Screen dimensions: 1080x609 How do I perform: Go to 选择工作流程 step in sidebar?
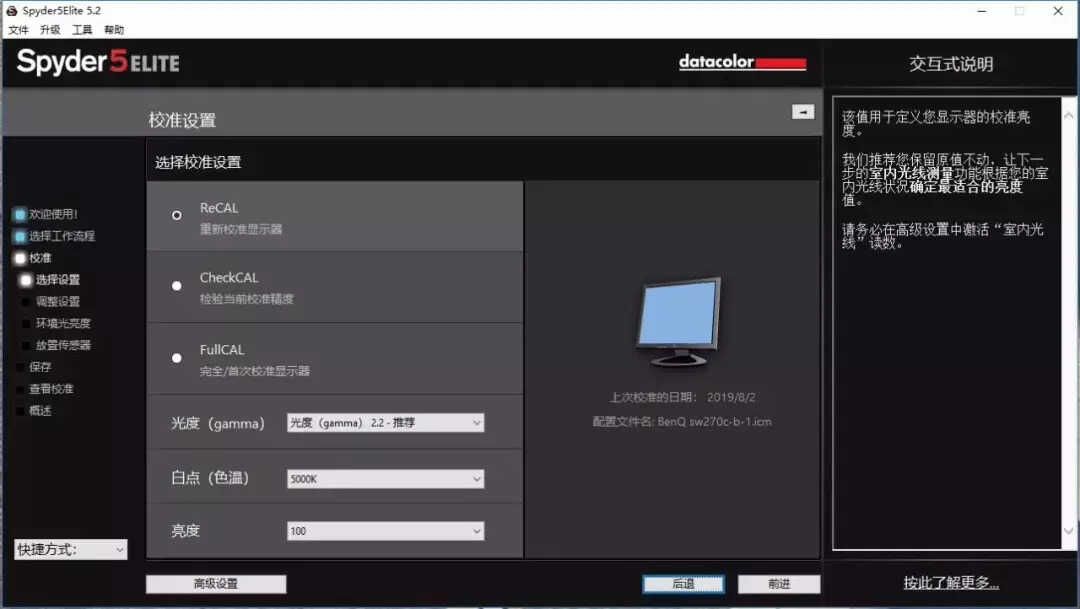54,236
